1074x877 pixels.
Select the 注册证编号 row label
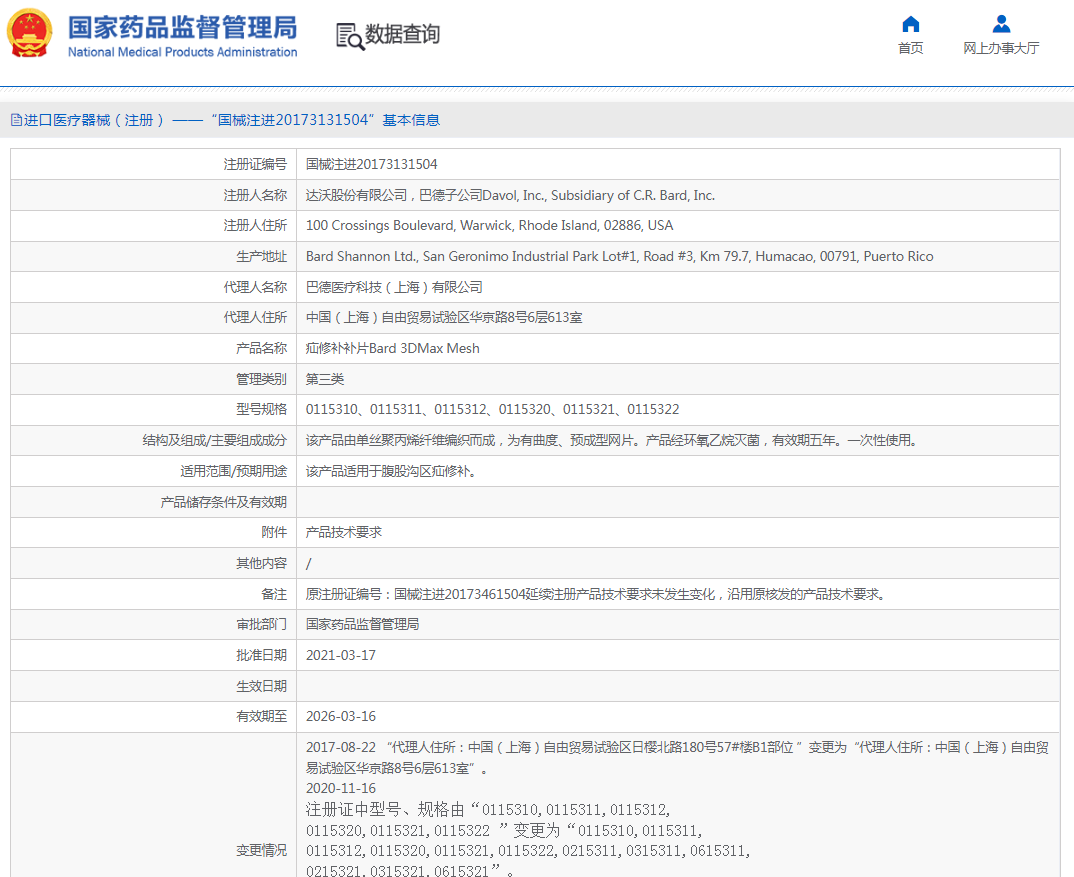click(x=255, y=164)
